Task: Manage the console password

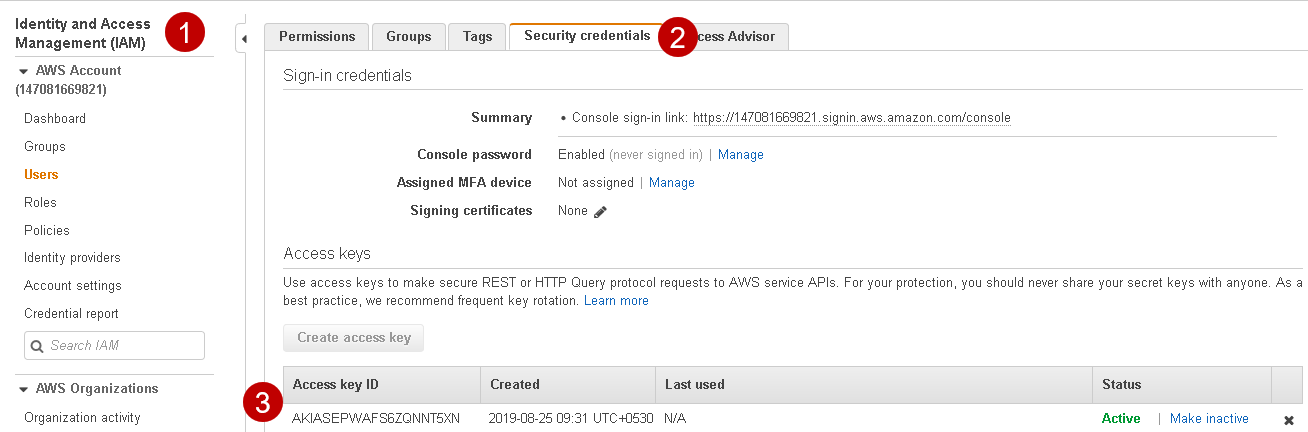Action: 740,155
